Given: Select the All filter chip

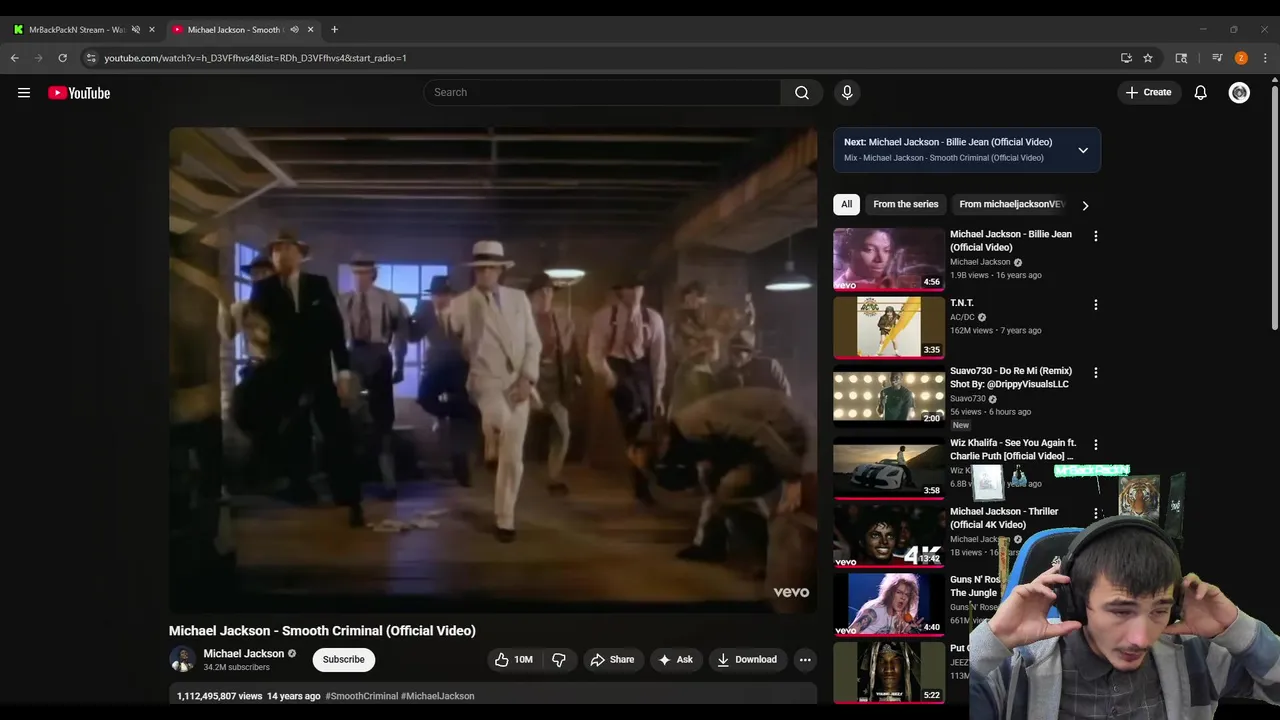Looking at the screenshot, I should 846,204.
